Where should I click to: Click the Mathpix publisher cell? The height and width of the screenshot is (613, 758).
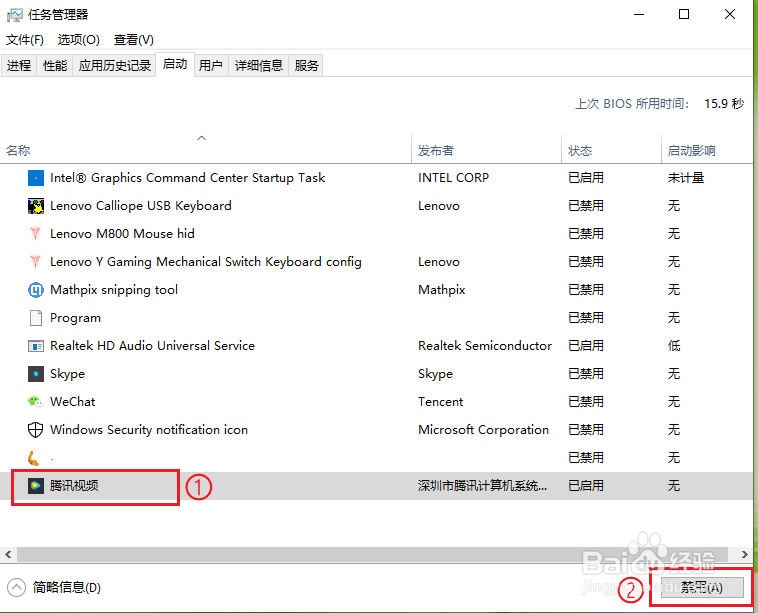pos(442,290)
